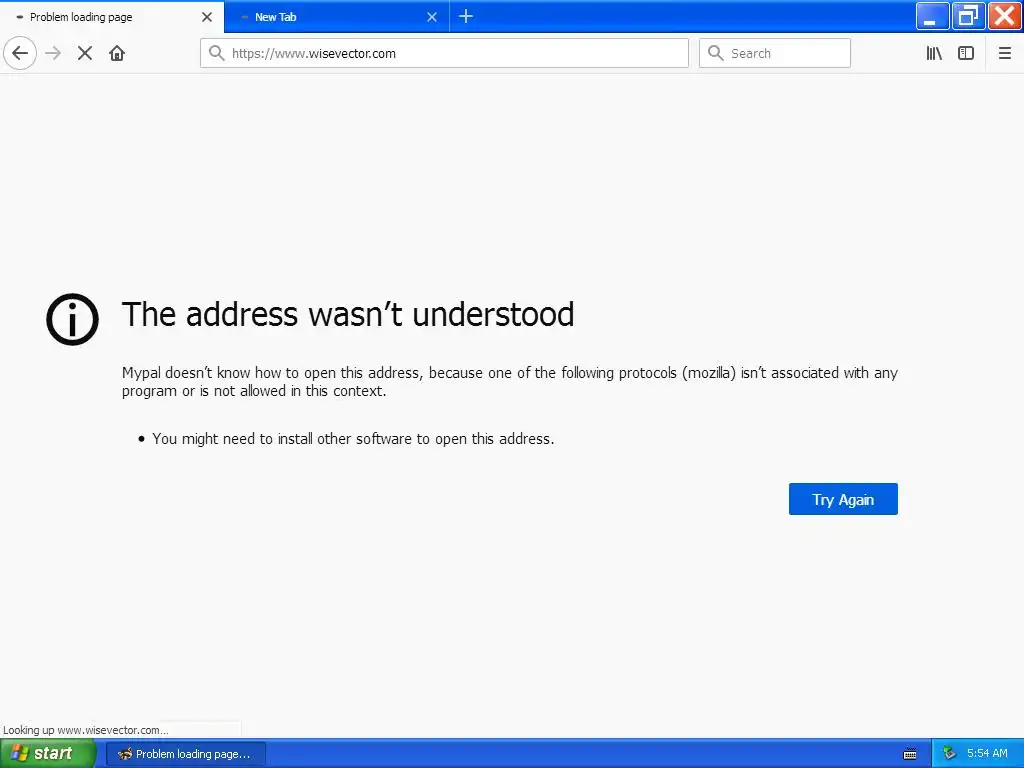Select the Problem loading page tab
This screenshot has height=768, width=1024.
[111, 17]
